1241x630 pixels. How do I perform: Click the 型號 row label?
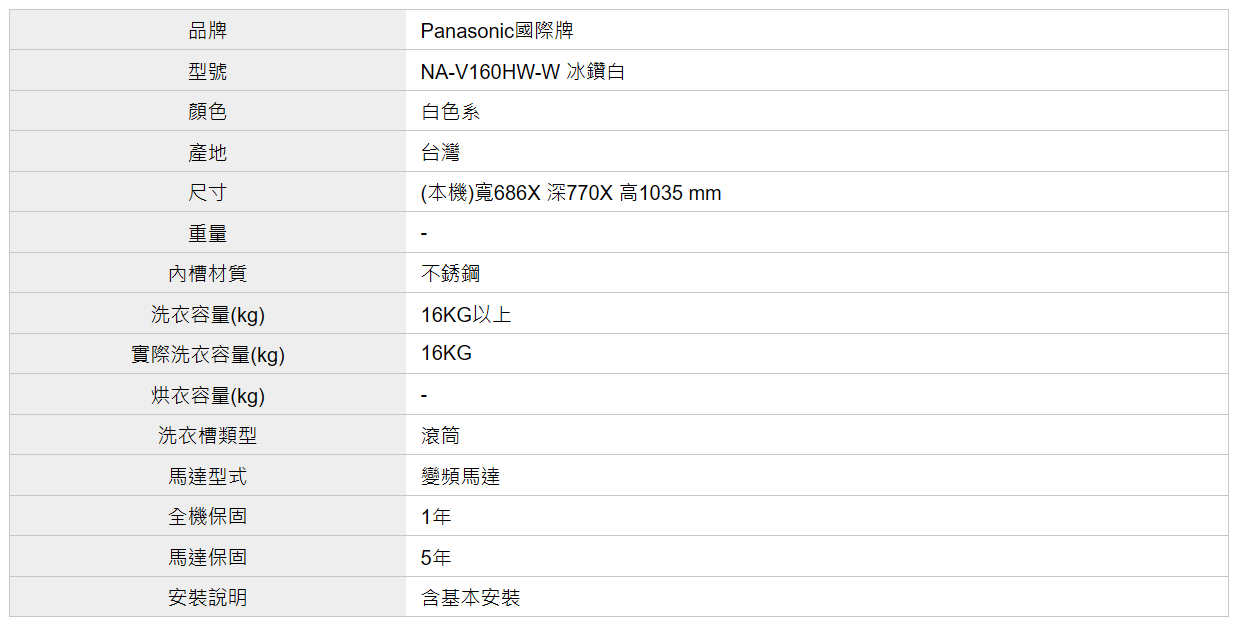pyautogui.click(x=207, y=72)
